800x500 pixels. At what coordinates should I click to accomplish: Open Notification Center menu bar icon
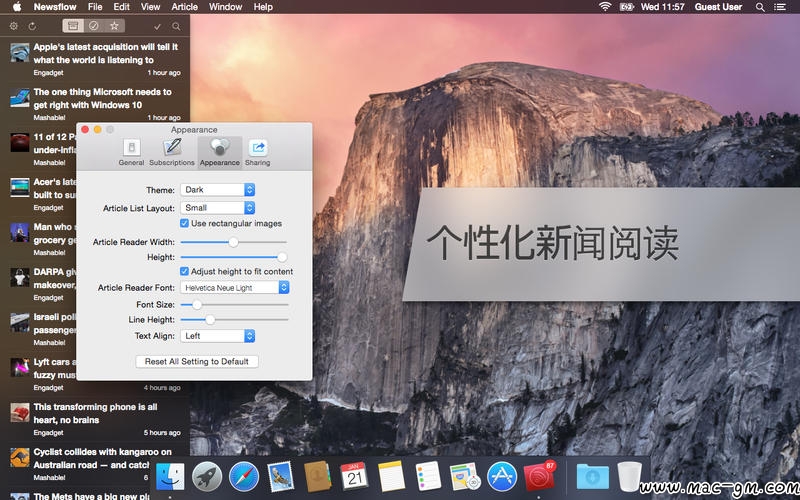(780, 7)
